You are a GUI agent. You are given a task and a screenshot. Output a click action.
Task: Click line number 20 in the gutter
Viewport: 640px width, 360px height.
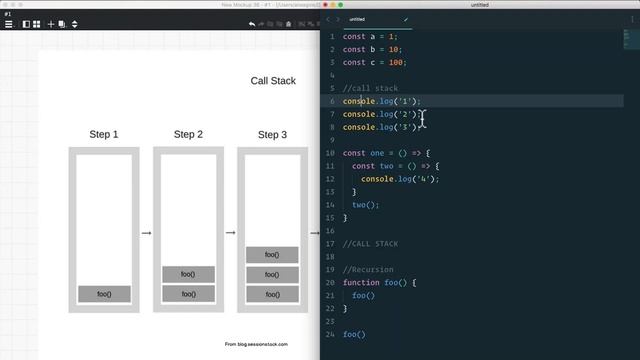330,282
